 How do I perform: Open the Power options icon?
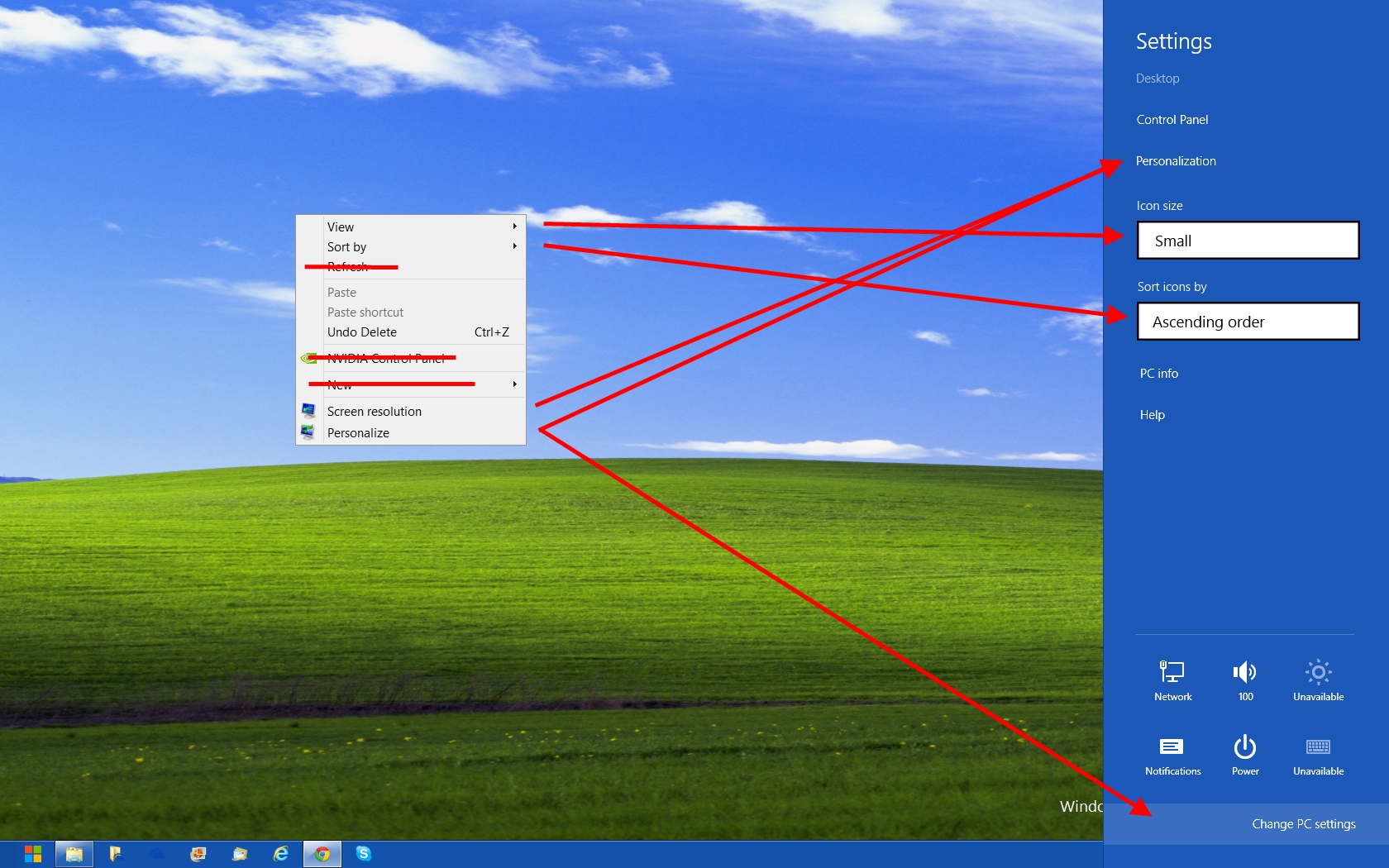pos(1244,752)
